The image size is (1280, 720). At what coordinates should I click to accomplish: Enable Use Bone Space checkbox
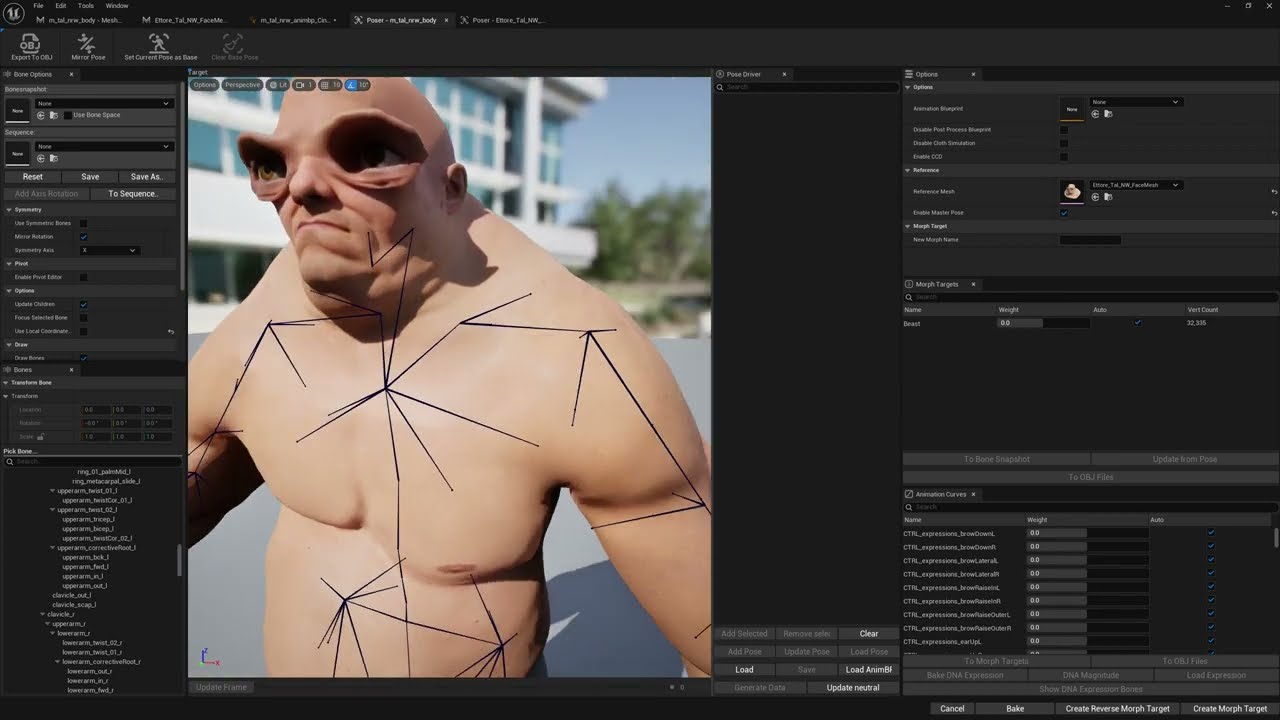[x=67, y=115]
